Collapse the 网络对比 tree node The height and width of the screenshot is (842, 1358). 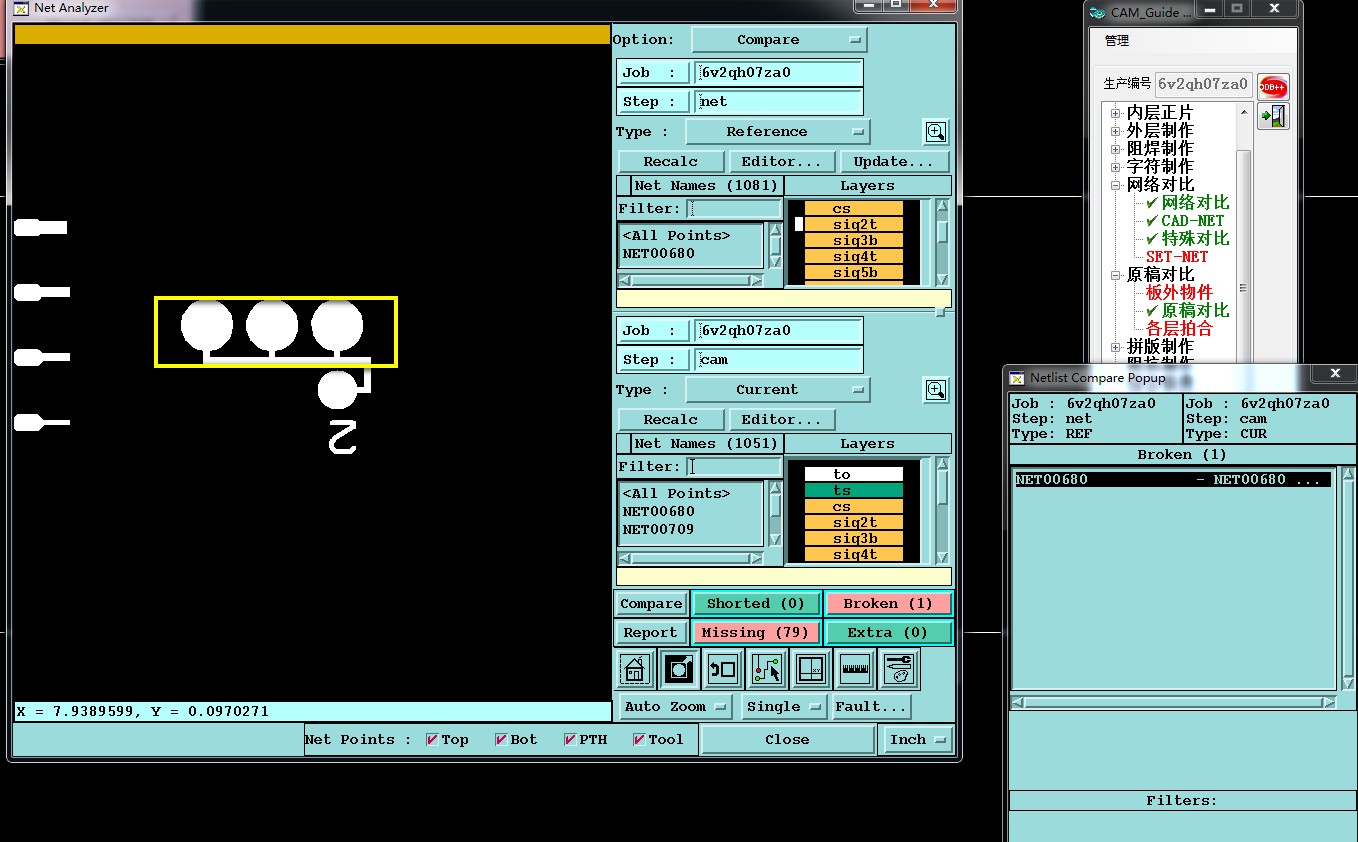pos(1115,185)
